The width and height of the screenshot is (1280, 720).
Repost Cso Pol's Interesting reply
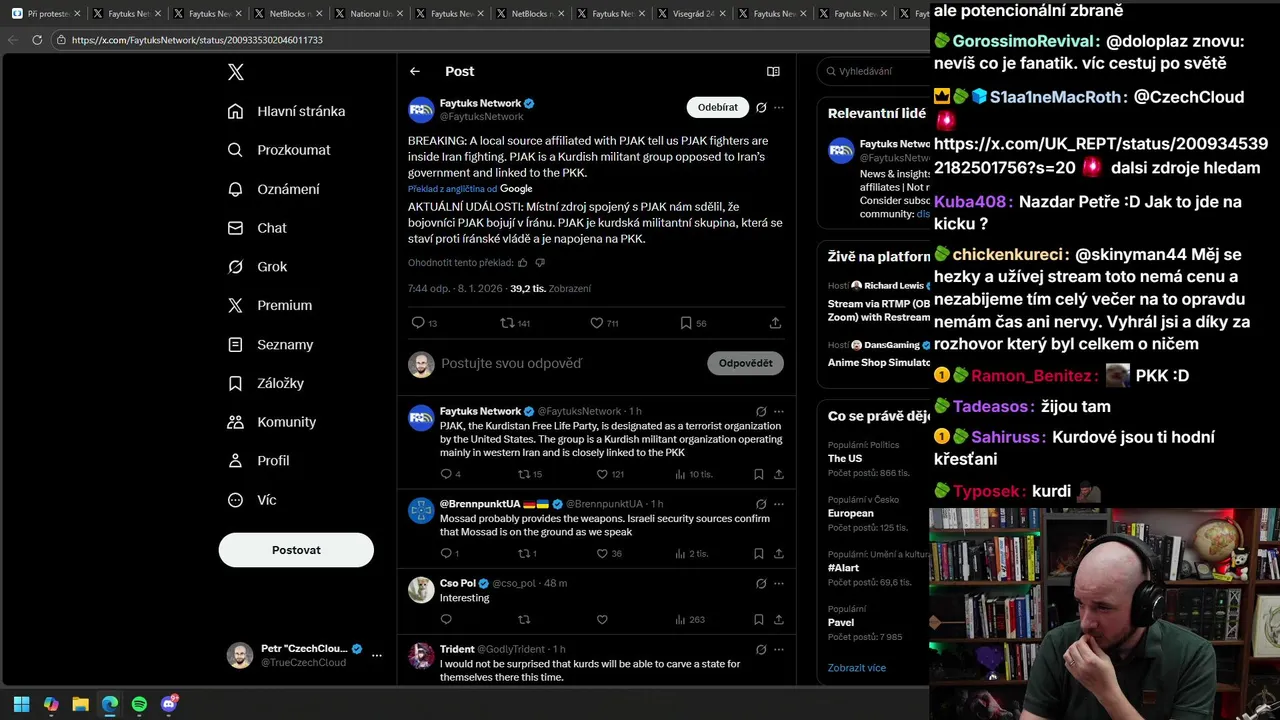click(523, 620)
